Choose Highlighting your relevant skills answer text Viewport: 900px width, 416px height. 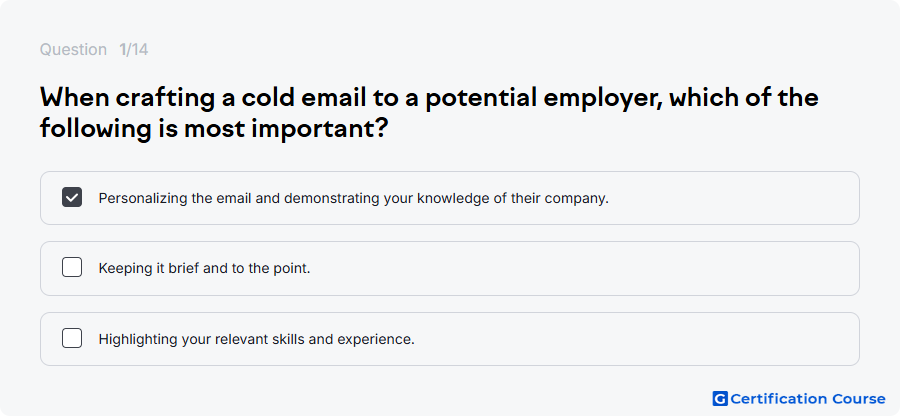[x=257, y=339]
